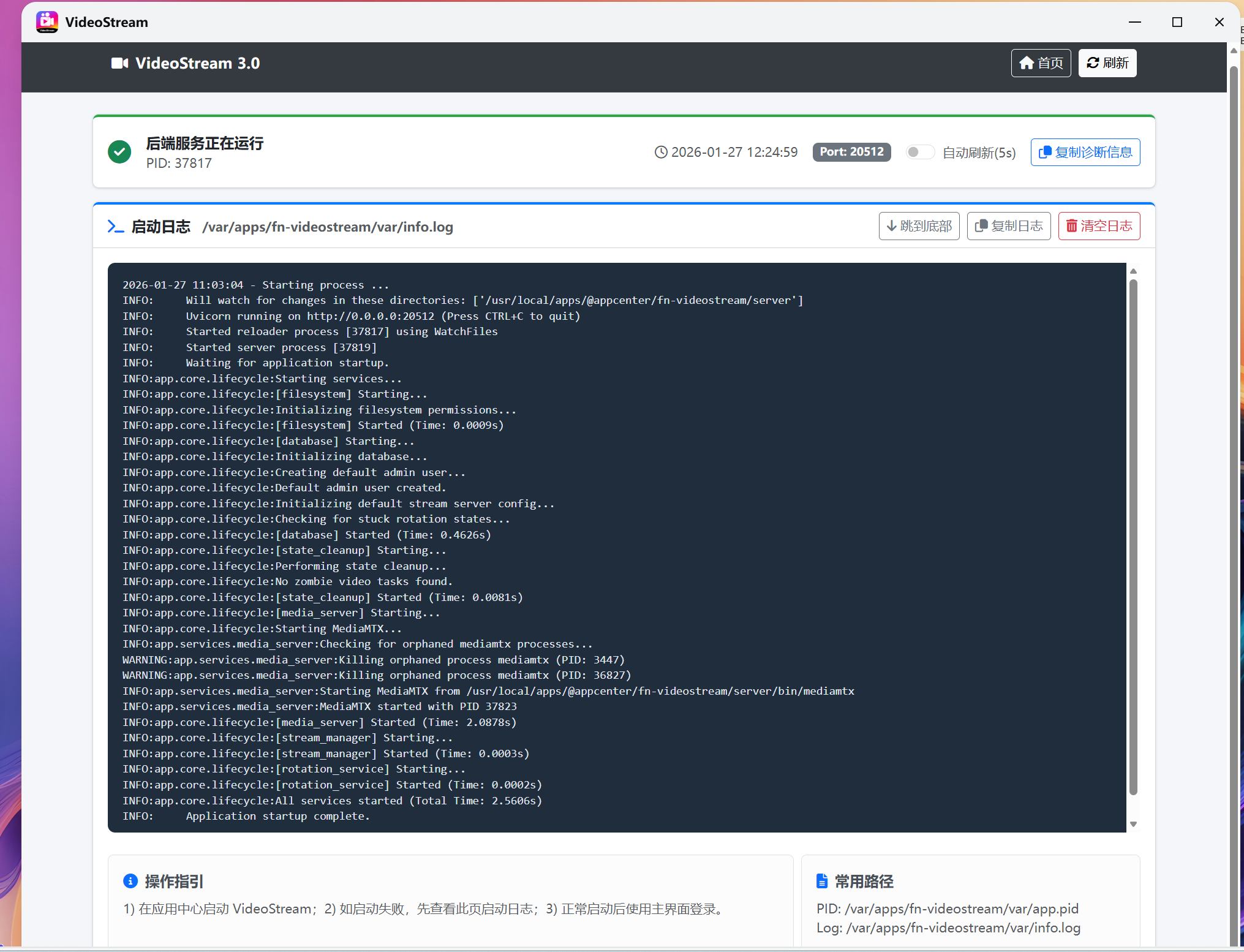The width and height of the screenshot is (1244, 952).
Task: Click the terminal prompt icon by 启动日志
Action: tap(115, 227)
